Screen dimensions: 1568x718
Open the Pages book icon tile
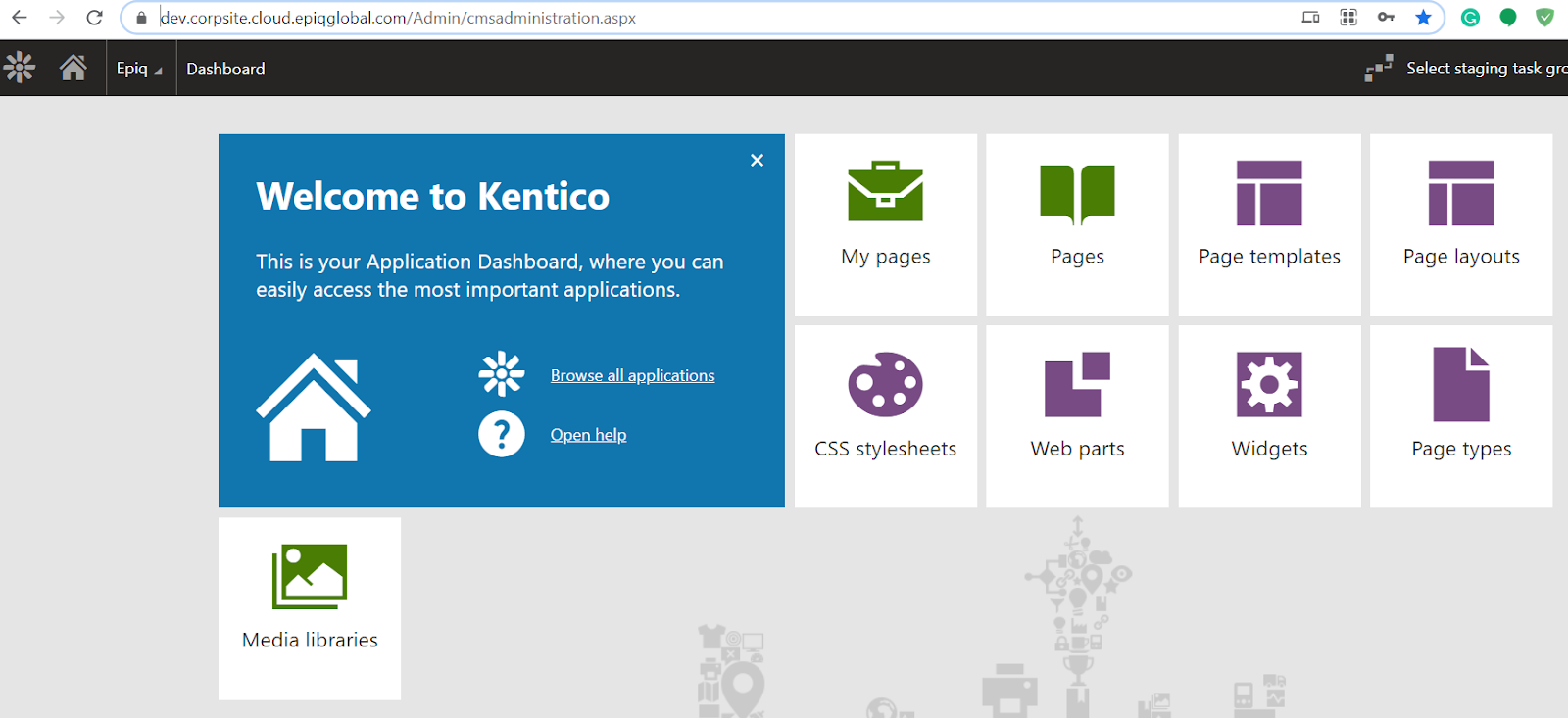1077,225
